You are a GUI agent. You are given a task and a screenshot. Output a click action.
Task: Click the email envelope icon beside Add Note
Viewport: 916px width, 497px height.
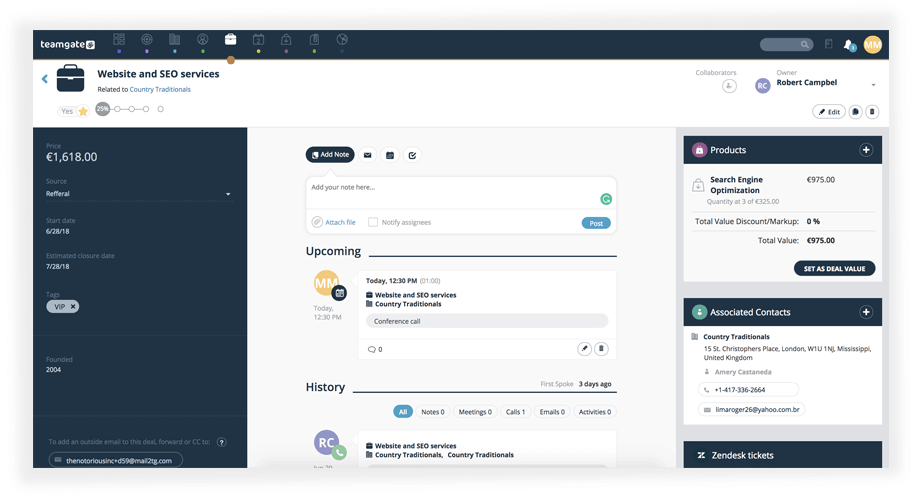click(367, 155)
